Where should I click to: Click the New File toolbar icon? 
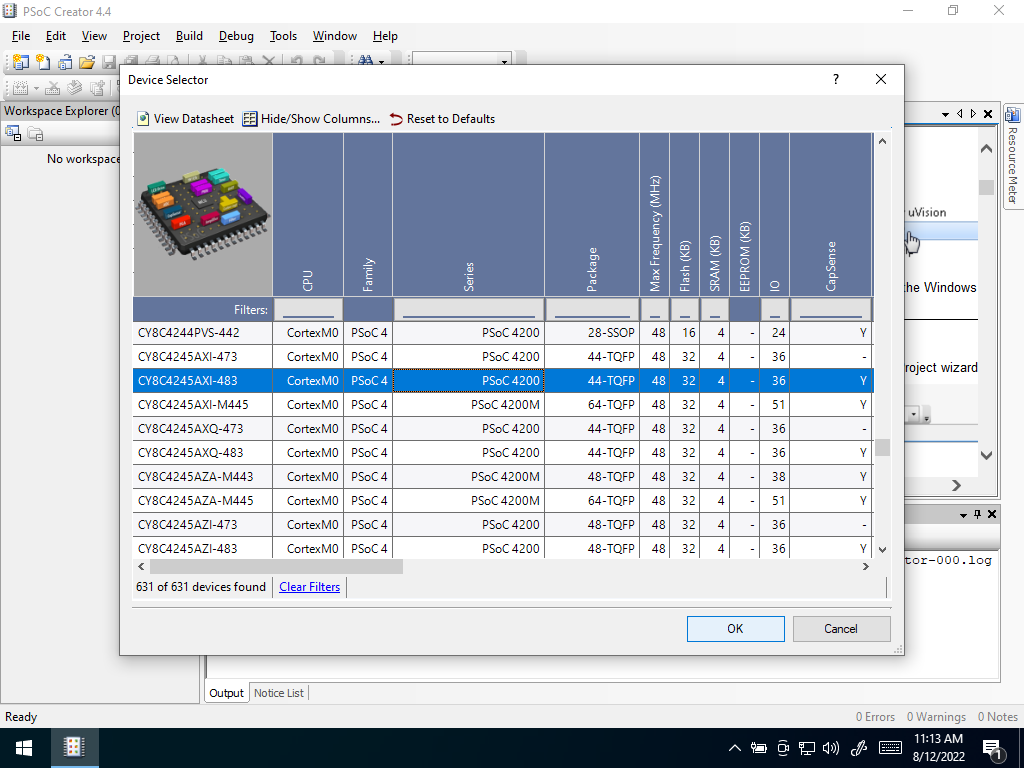coord(43,62)
